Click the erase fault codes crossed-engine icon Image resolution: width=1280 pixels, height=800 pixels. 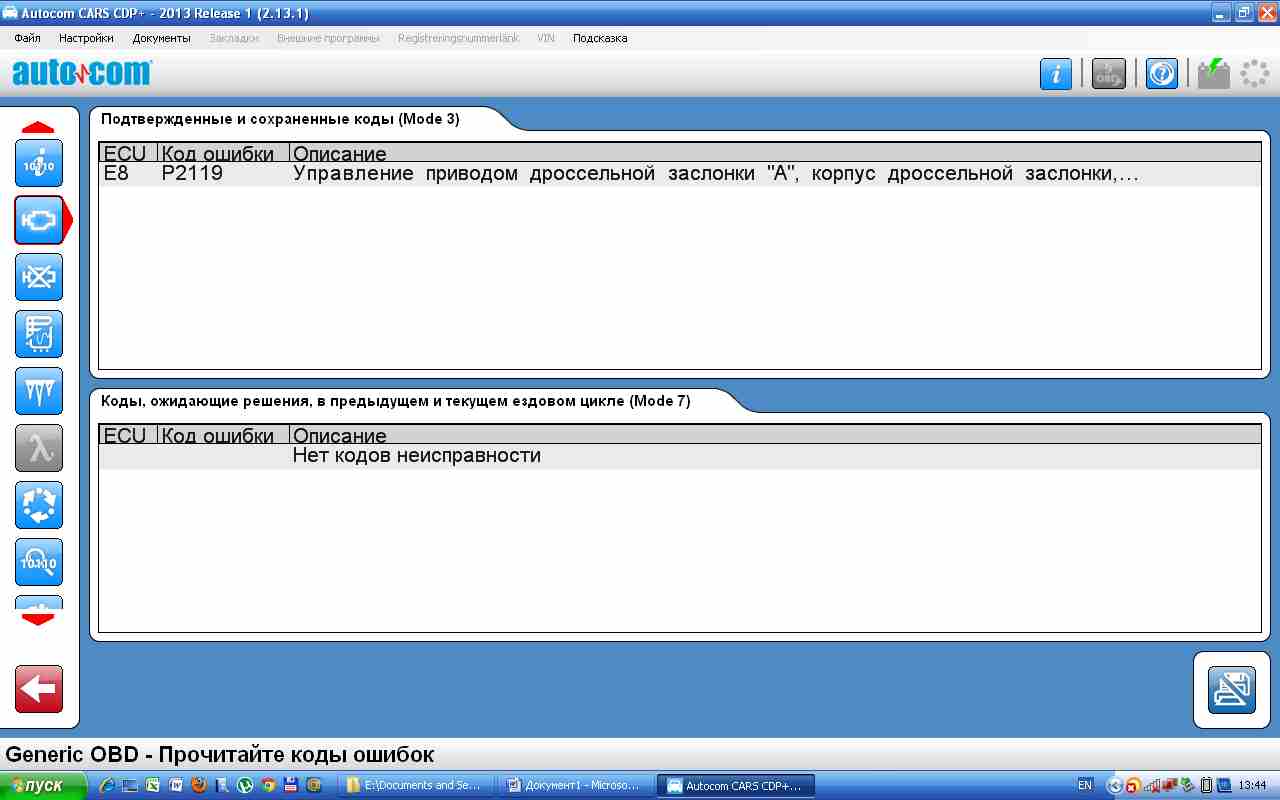39,277
